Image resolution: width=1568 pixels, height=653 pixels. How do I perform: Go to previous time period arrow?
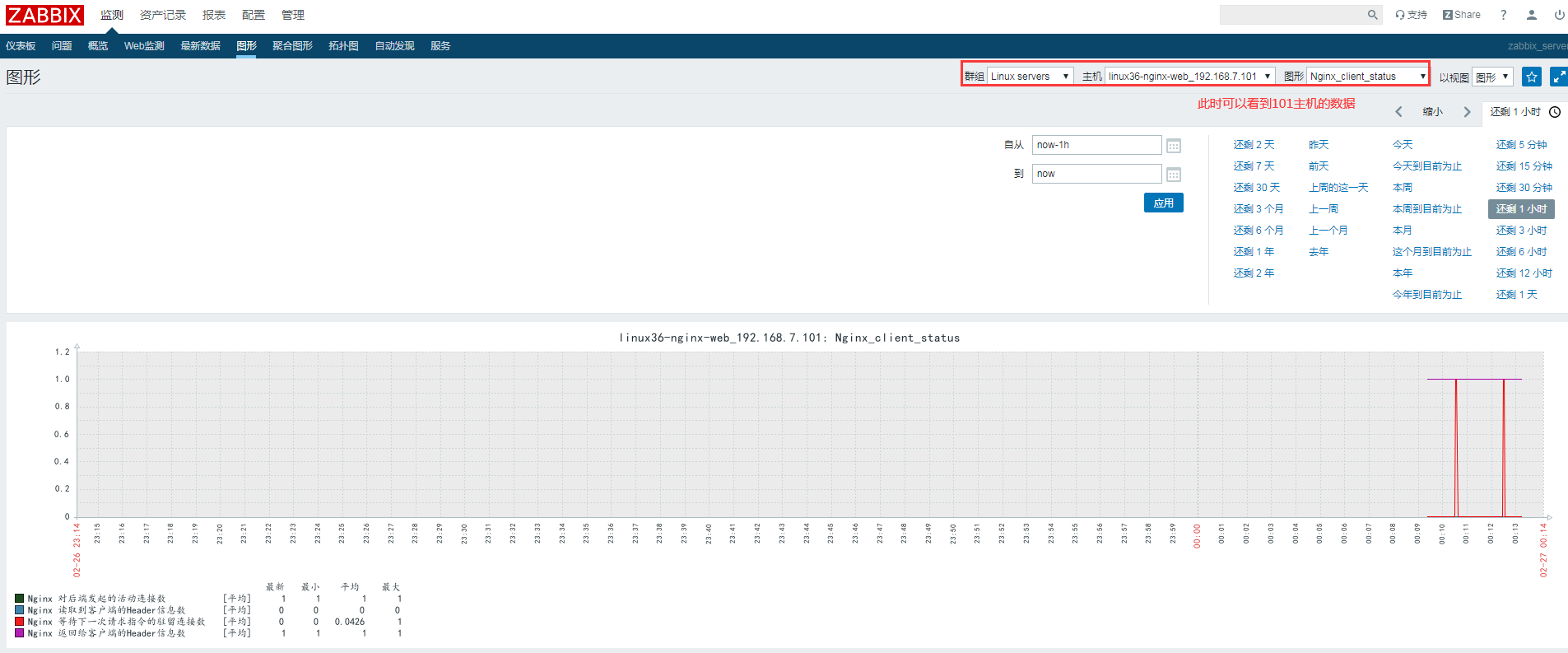click(x=1398, y=112)
